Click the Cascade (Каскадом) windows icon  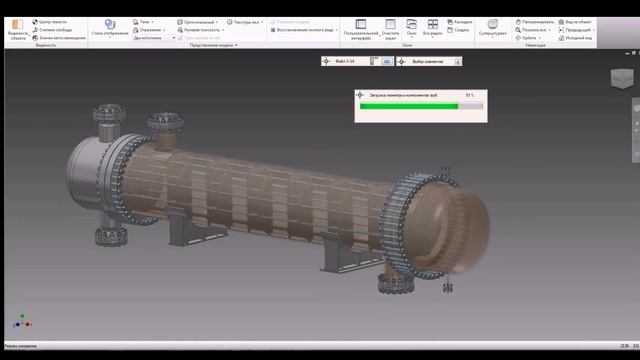coord(450,22)
